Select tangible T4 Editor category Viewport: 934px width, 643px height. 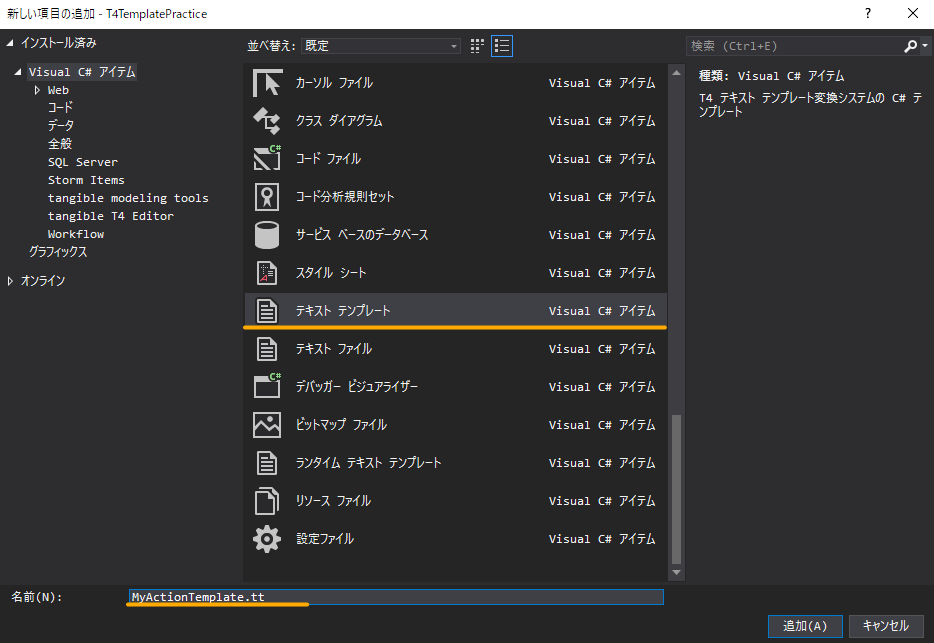[x=111, y=216]
